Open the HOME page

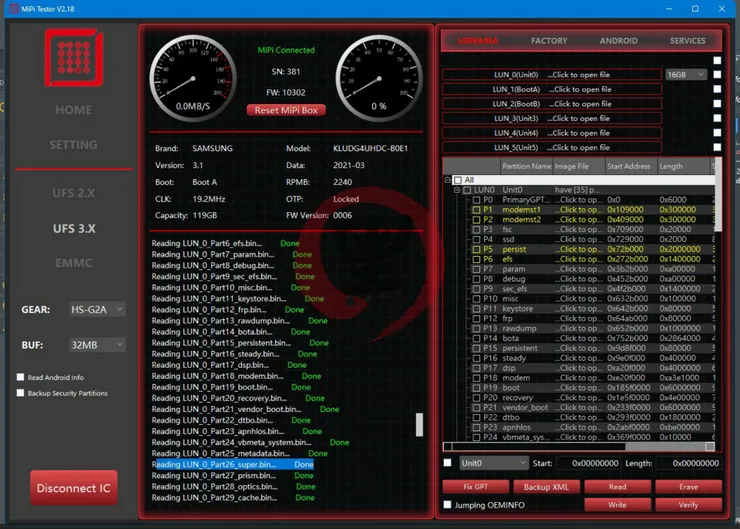[x=73, y=110]
